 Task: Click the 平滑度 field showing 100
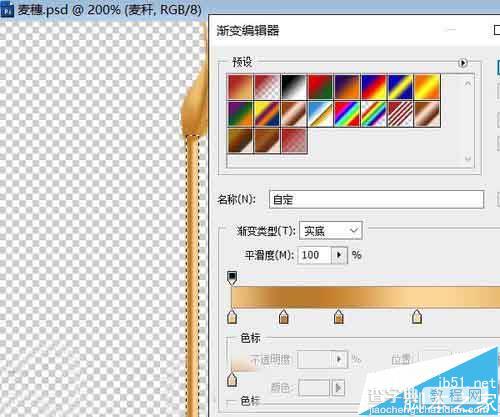[314, 255]
